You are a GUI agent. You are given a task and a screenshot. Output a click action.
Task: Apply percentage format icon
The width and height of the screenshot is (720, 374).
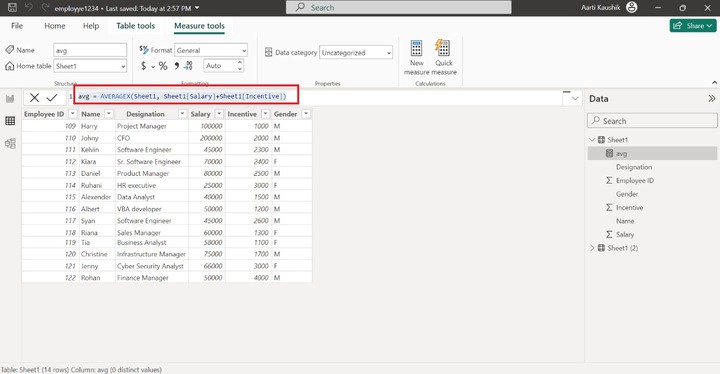(x=163, y=66)
